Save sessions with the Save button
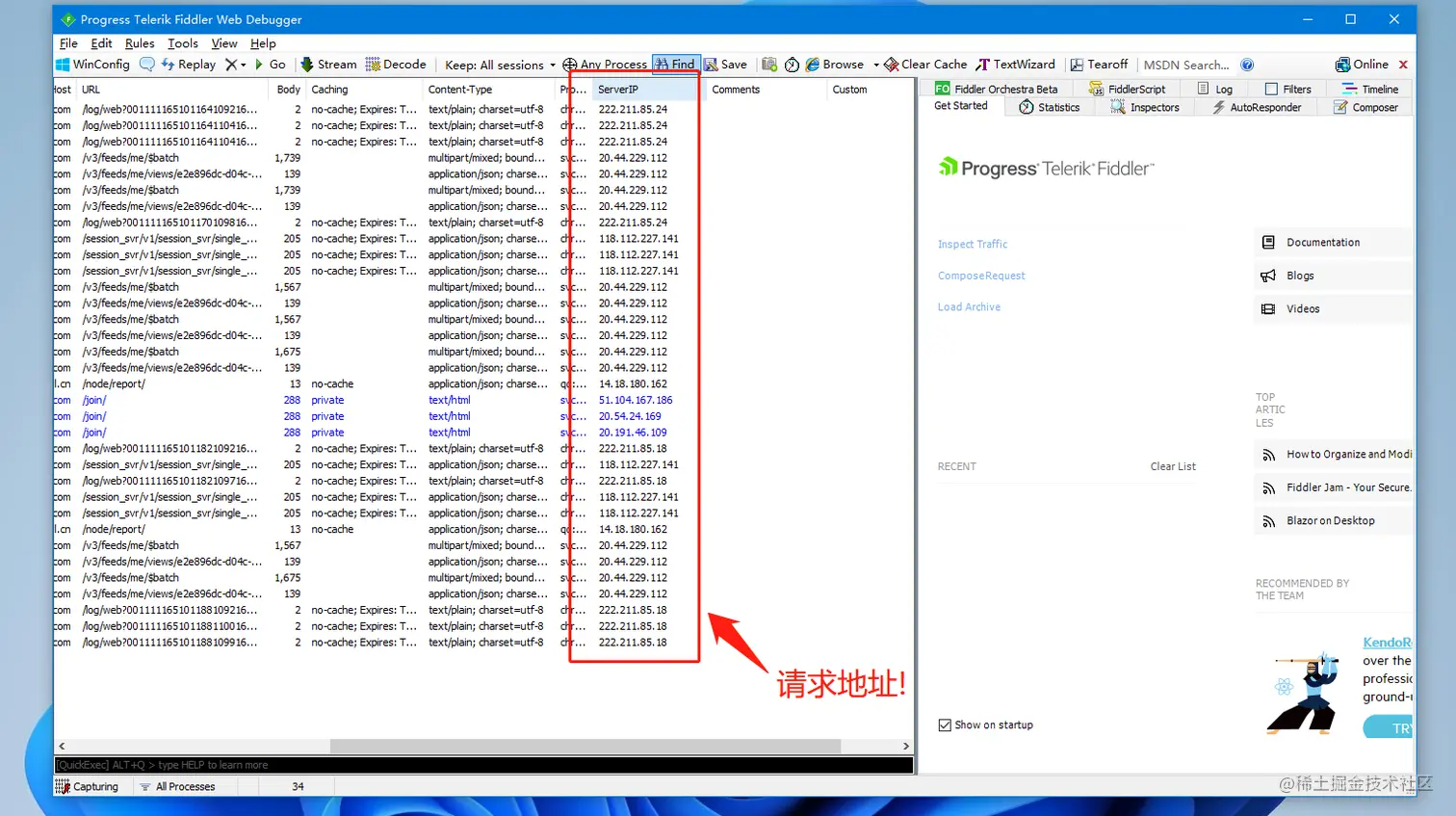Image resolution: width=1456 pixels, height=816 pixels. pos(725,65)
